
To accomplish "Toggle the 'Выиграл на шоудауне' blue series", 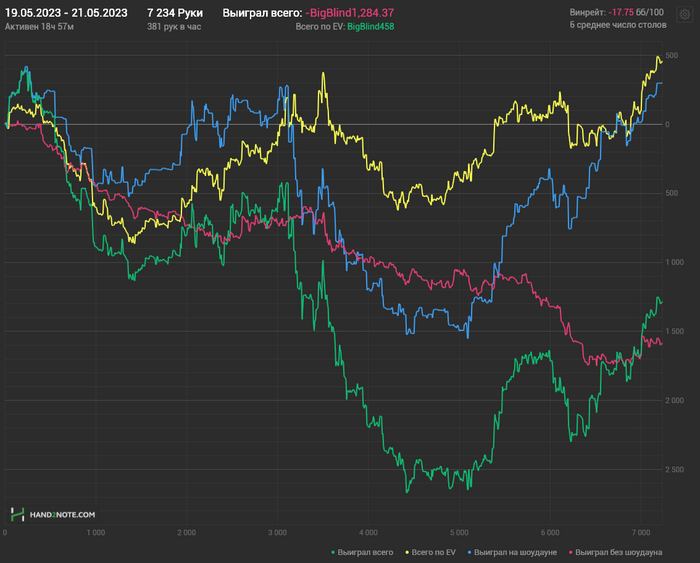I will click(512, 552).
